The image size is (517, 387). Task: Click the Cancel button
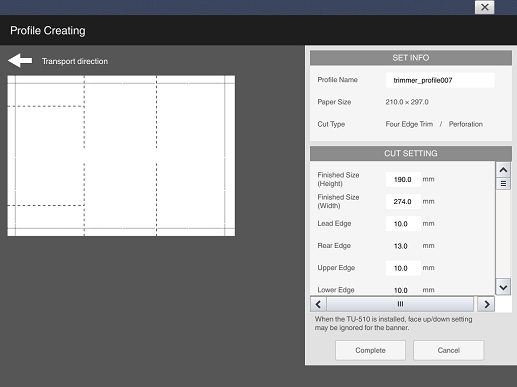click(448, 350)
